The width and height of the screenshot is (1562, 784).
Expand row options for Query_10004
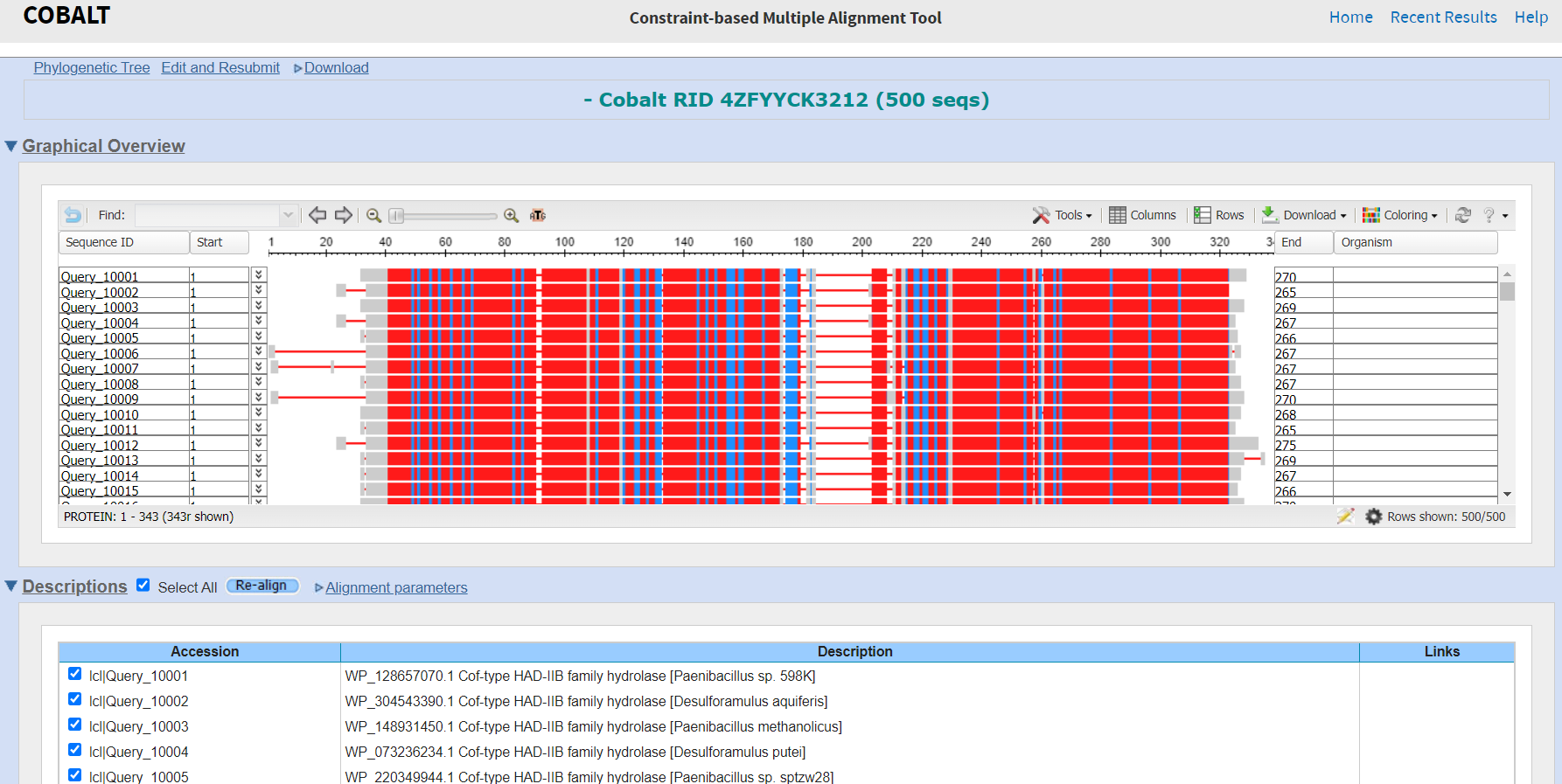click(x=259, y=321)
